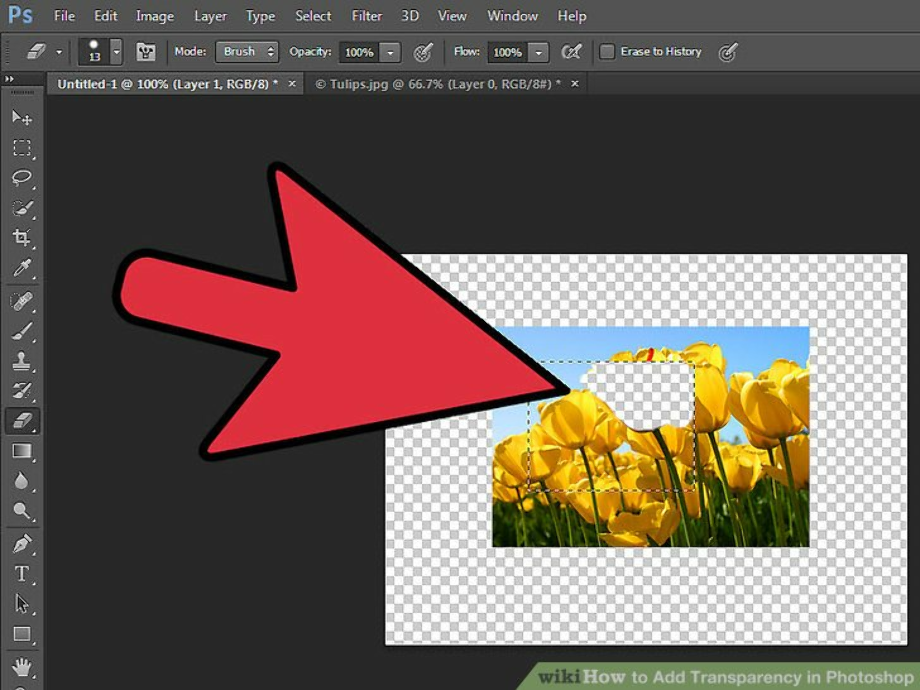Toggle airbrush mode in the options bar

coord(423,51)
